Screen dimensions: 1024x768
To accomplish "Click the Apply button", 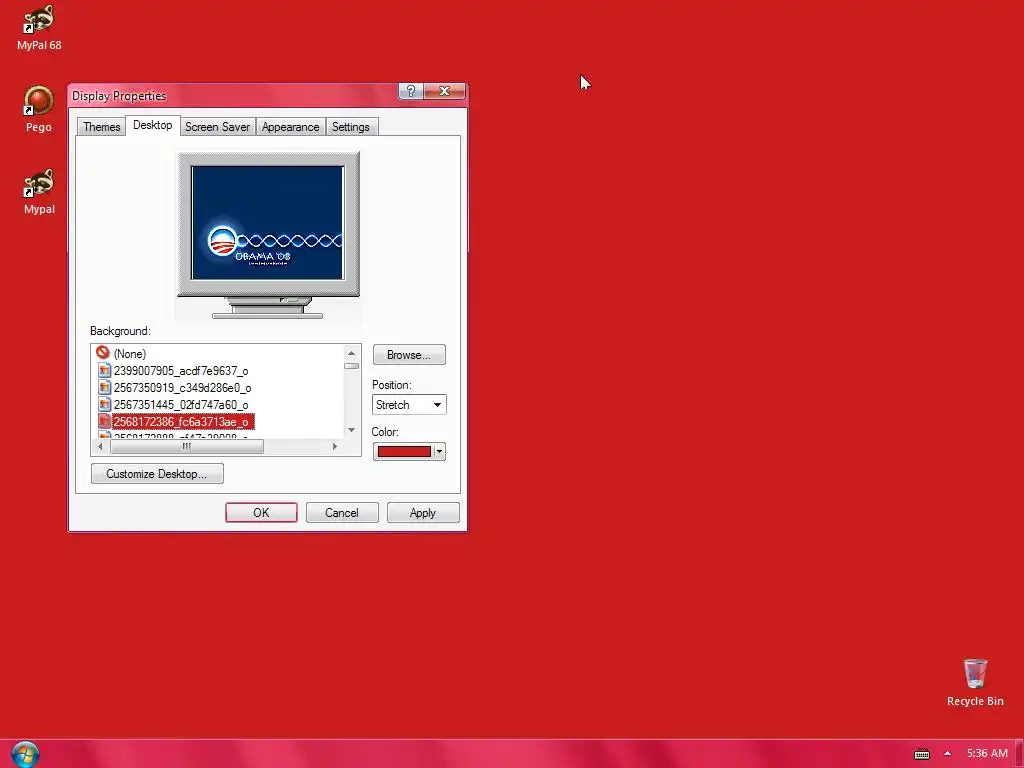I will tap(423, 513).
